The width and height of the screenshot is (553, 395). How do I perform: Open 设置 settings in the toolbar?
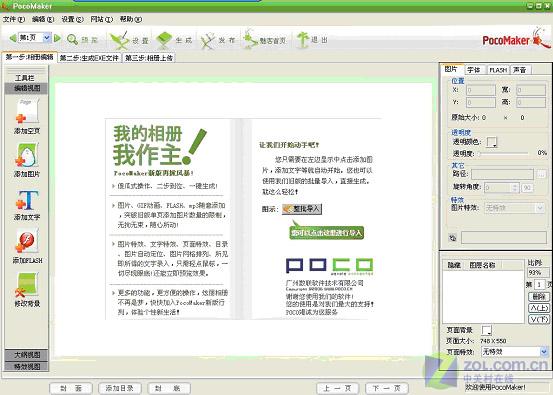pyautogui.click(x=129, y=40)
